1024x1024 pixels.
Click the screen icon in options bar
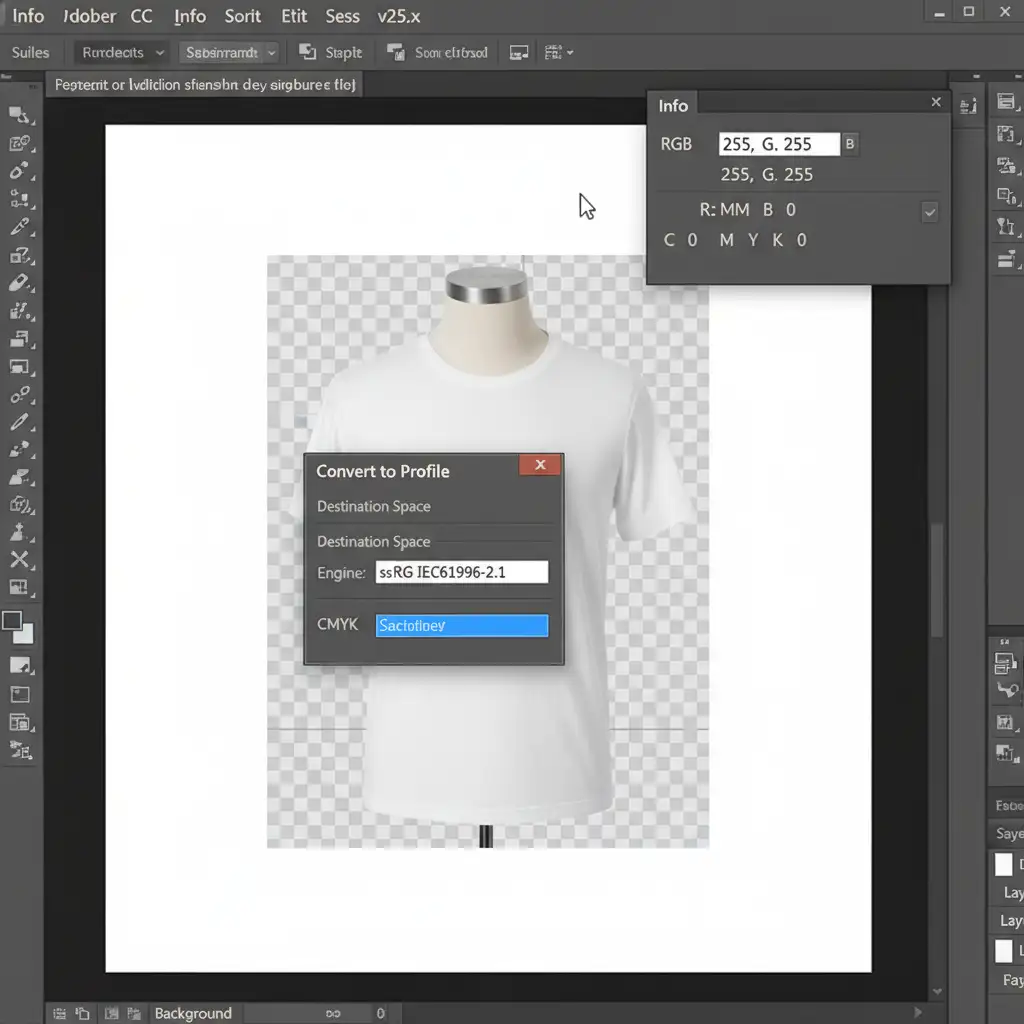518,53
